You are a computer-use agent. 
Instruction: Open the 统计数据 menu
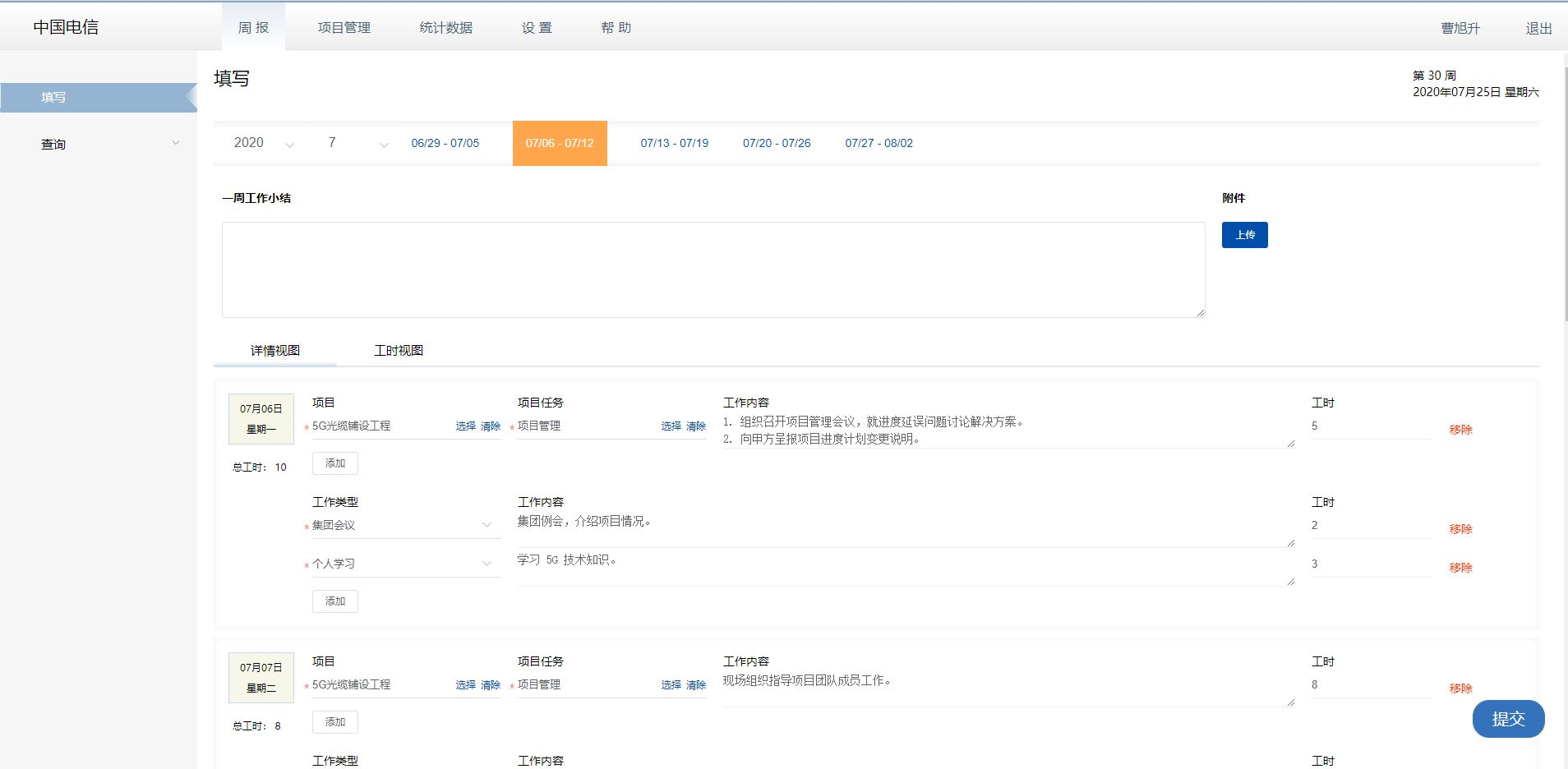pyautogui.click(x=445, y=27)
